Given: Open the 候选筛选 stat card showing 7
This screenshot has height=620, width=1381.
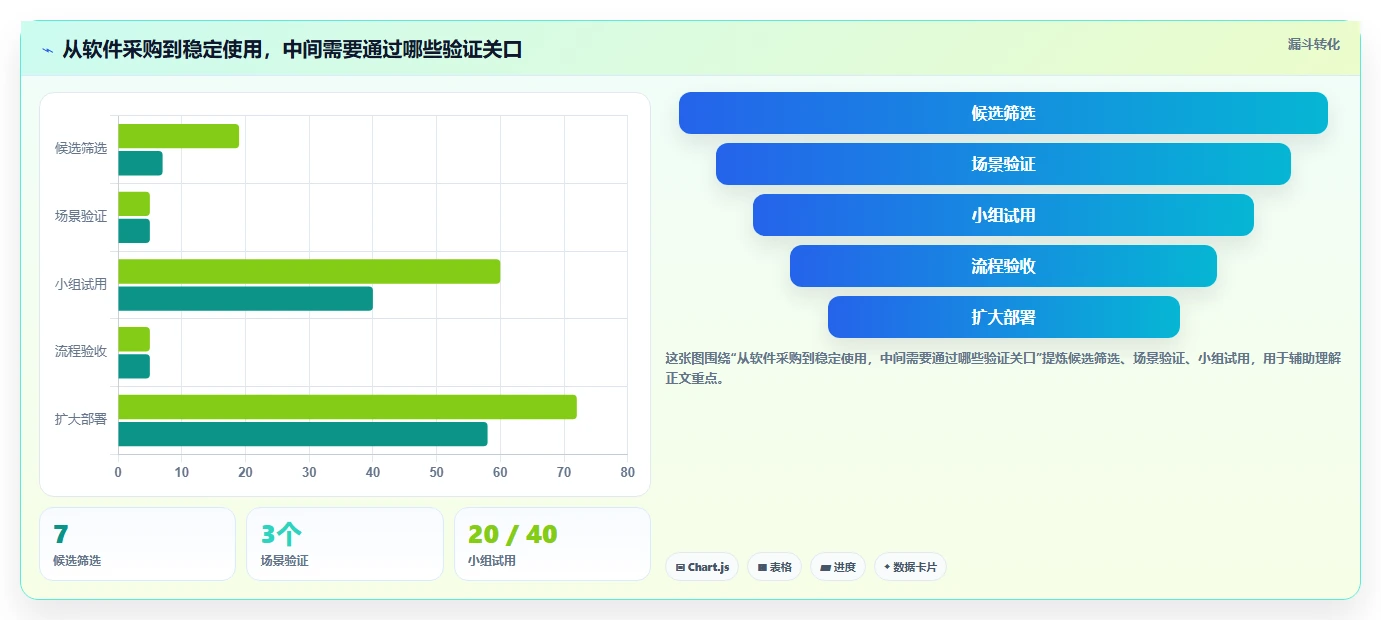Looking at the screenshot, I should tap(137, 544).
